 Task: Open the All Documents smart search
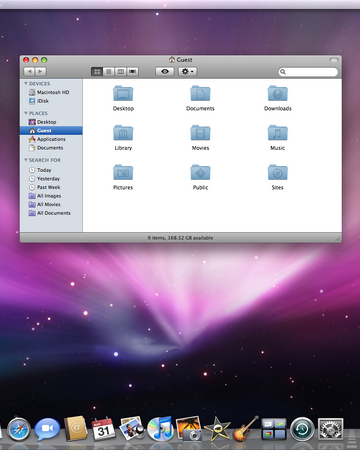51,213
